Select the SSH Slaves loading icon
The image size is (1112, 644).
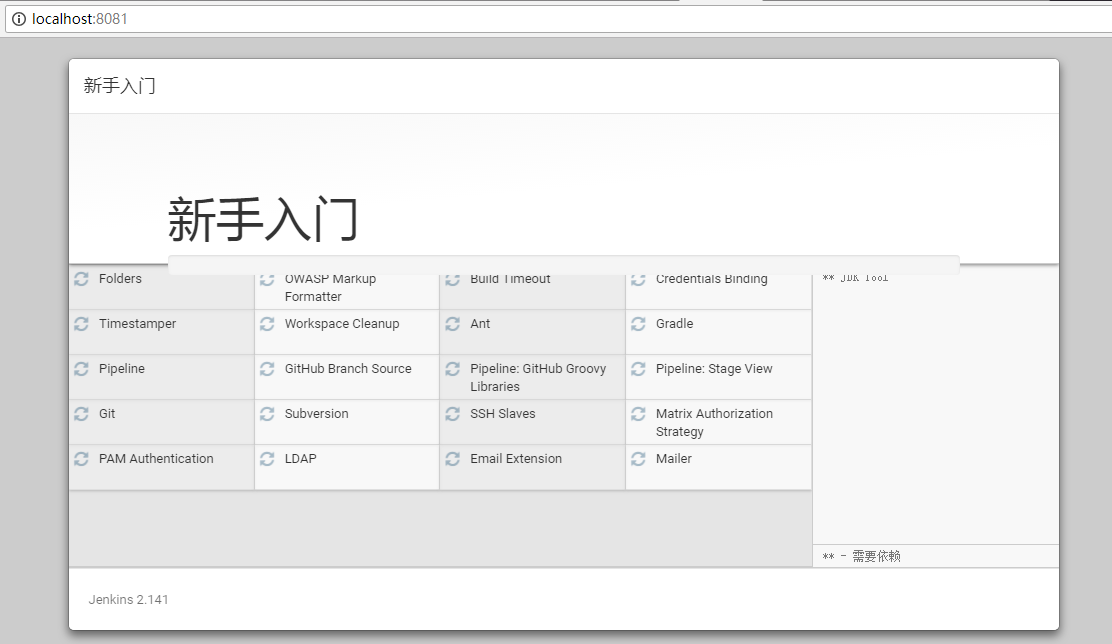click(453, 414)
